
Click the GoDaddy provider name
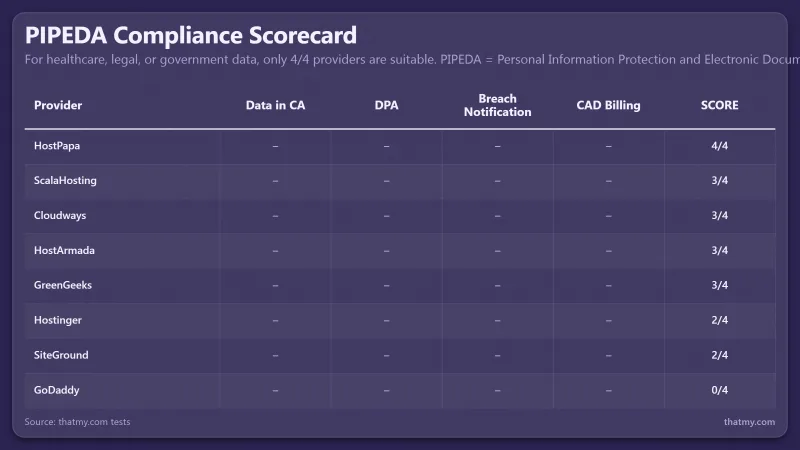(x=56, y=390)
